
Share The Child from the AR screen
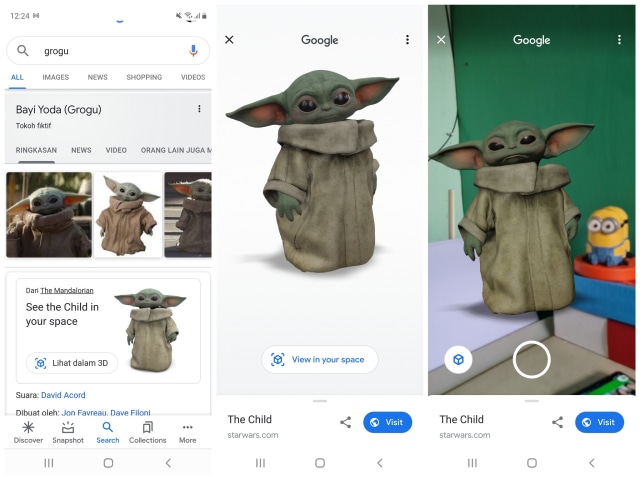tap(558, 422)
